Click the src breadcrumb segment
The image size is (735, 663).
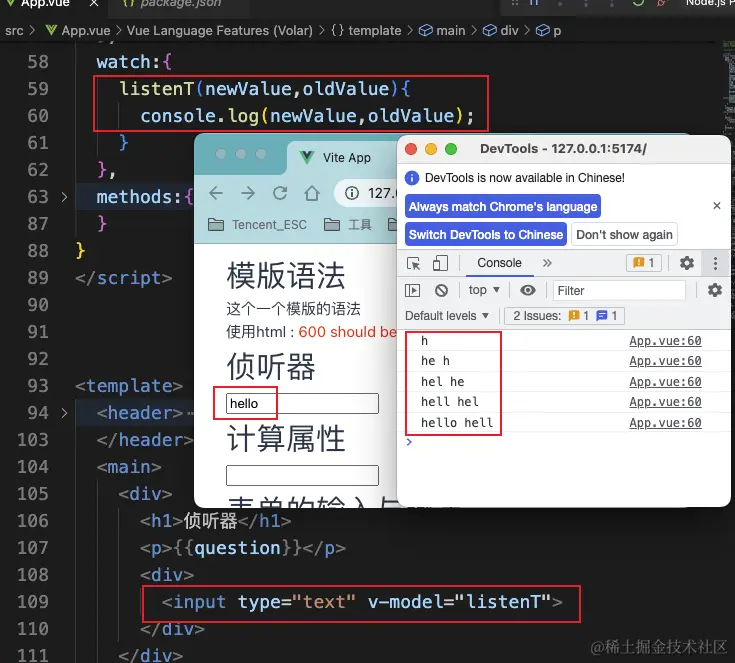(x=14, y=31)
